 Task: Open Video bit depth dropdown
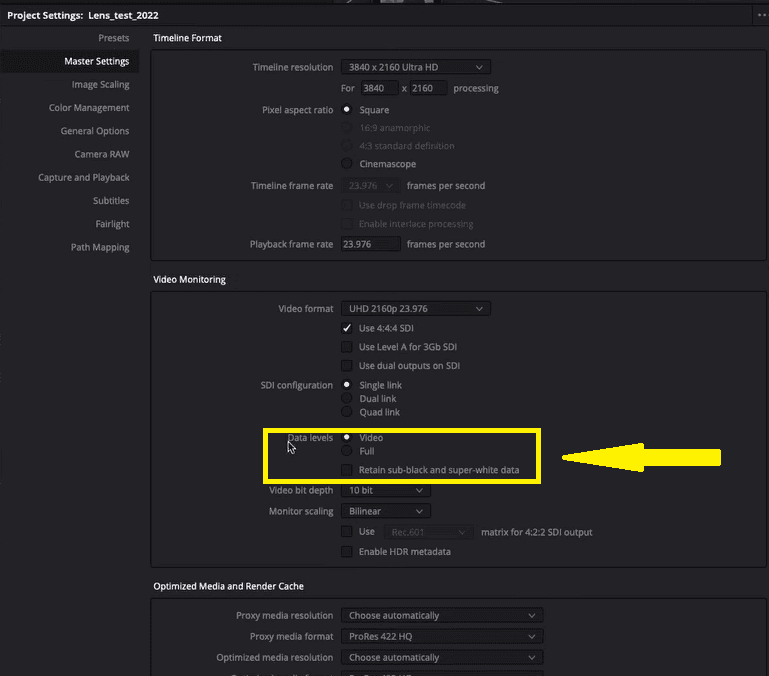386,490
